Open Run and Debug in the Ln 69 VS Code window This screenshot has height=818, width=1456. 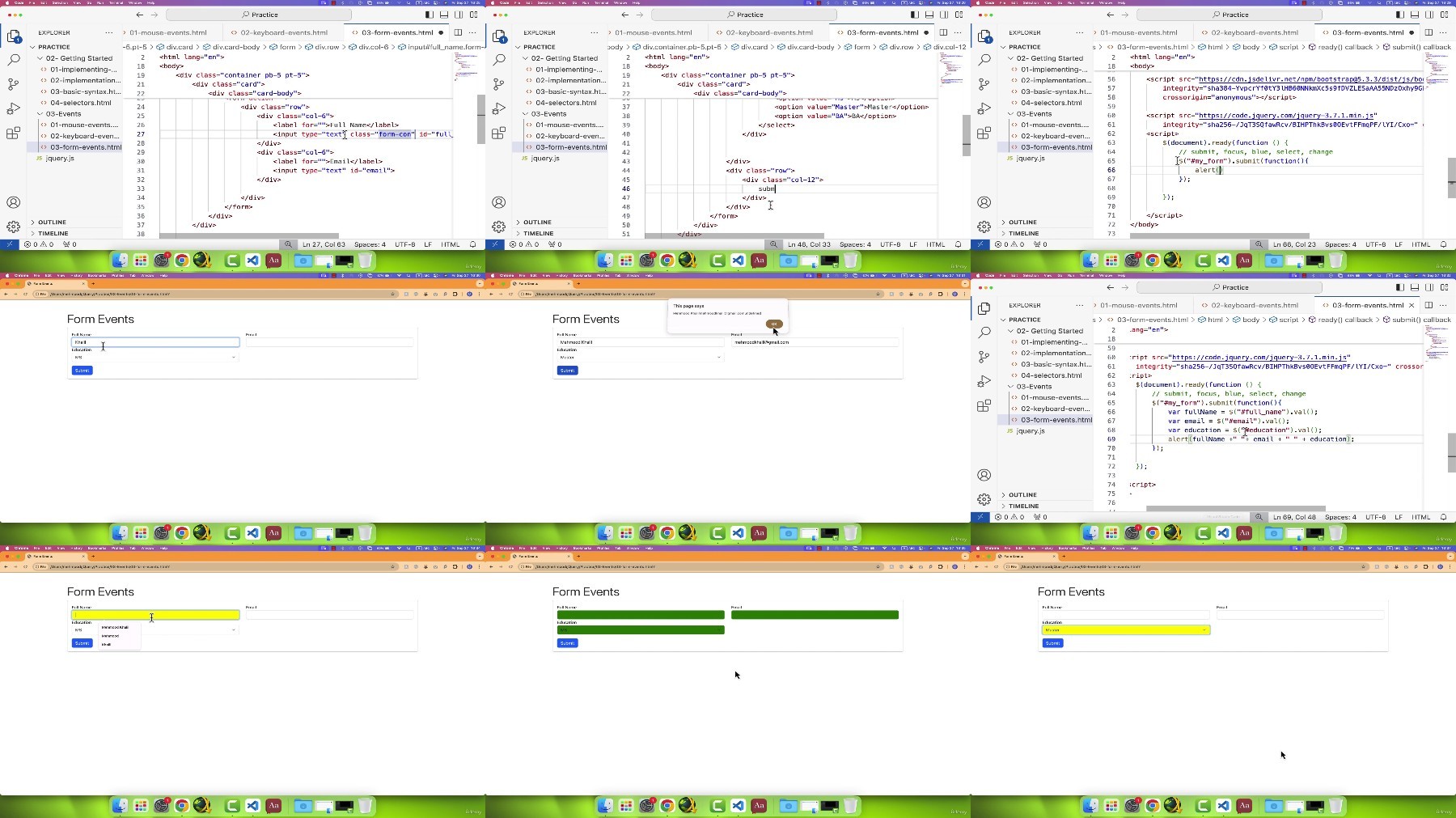(984, 381)
